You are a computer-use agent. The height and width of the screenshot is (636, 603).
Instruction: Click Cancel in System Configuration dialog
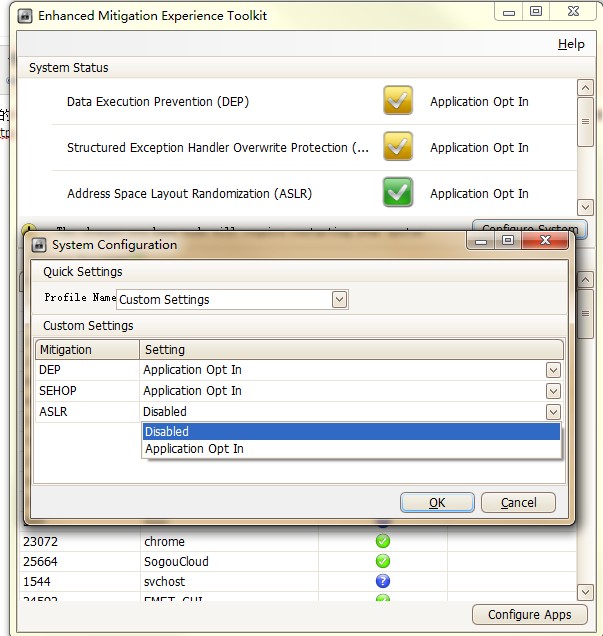[518, 503]
